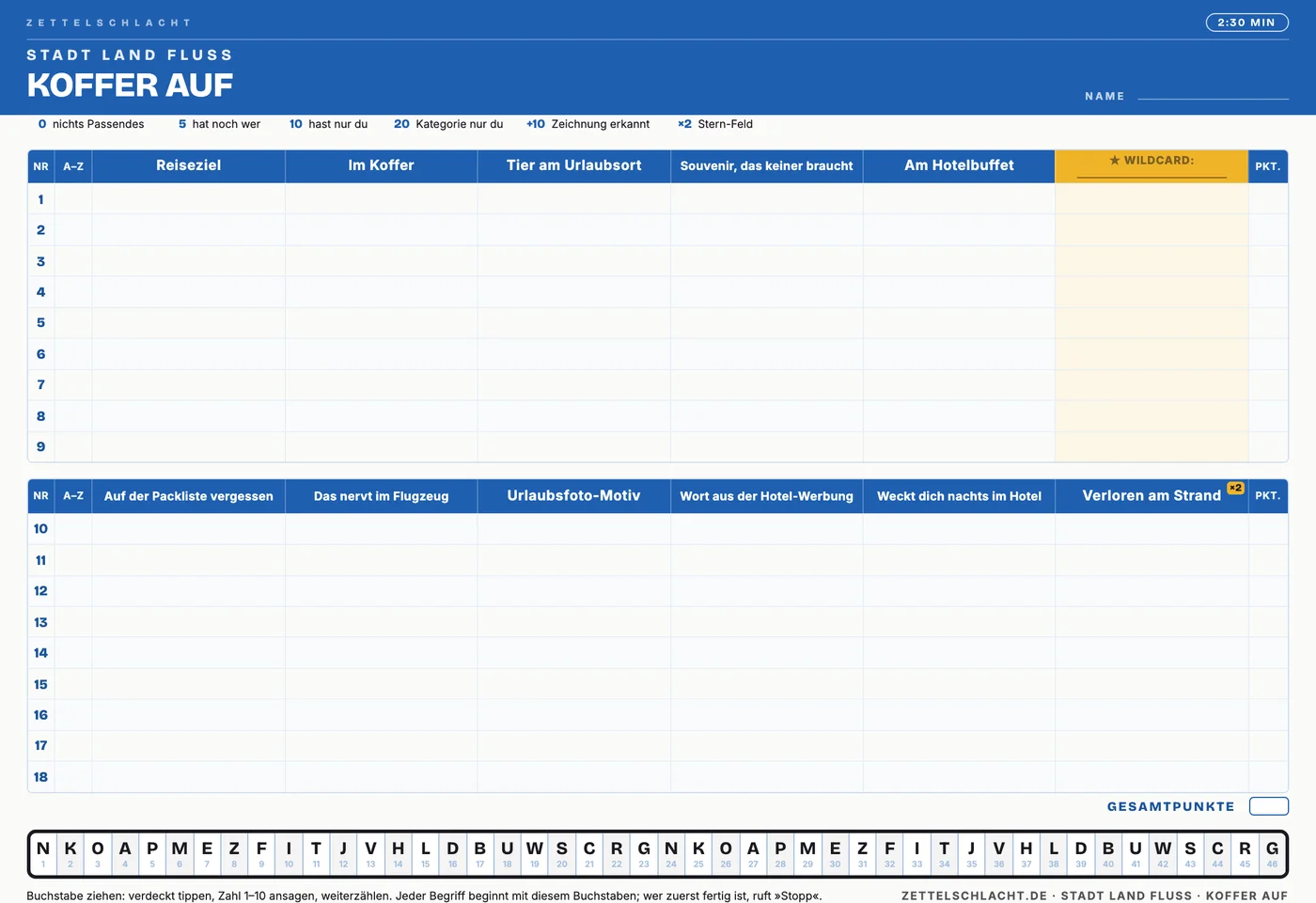Click the GESAMTPUNKTE total box
The image size is (1316, 903).
click(x=1269, y=806)
